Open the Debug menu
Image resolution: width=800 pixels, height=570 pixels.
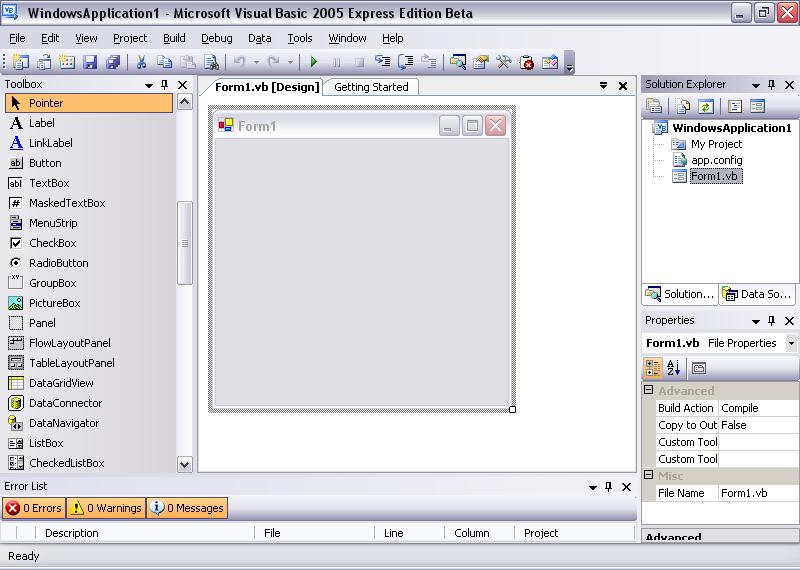[x=216, y=38]
